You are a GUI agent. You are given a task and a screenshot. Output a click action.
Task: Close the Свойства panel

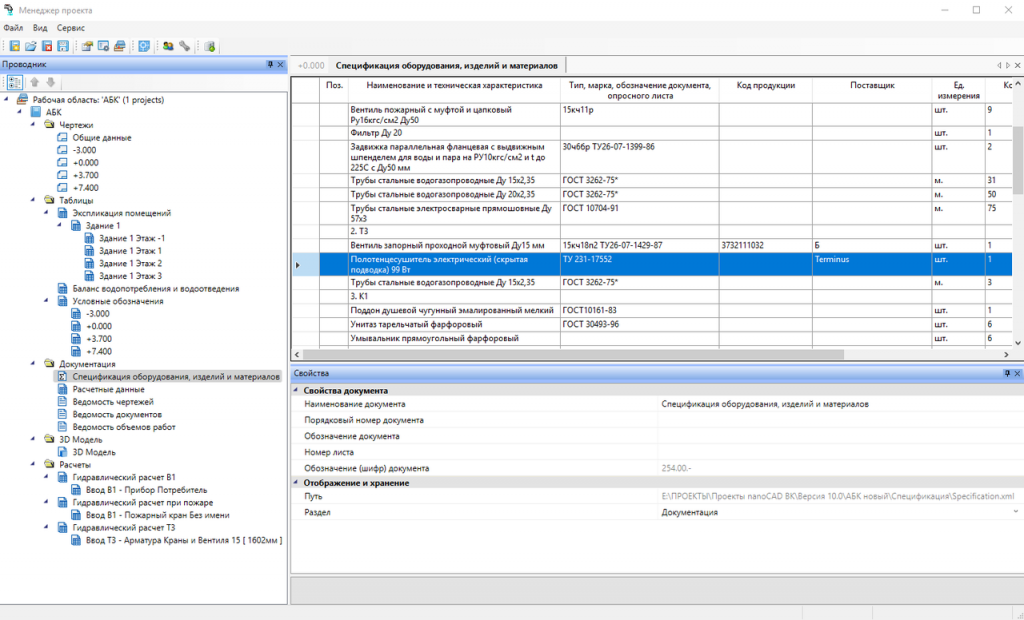coord(1017,373)
